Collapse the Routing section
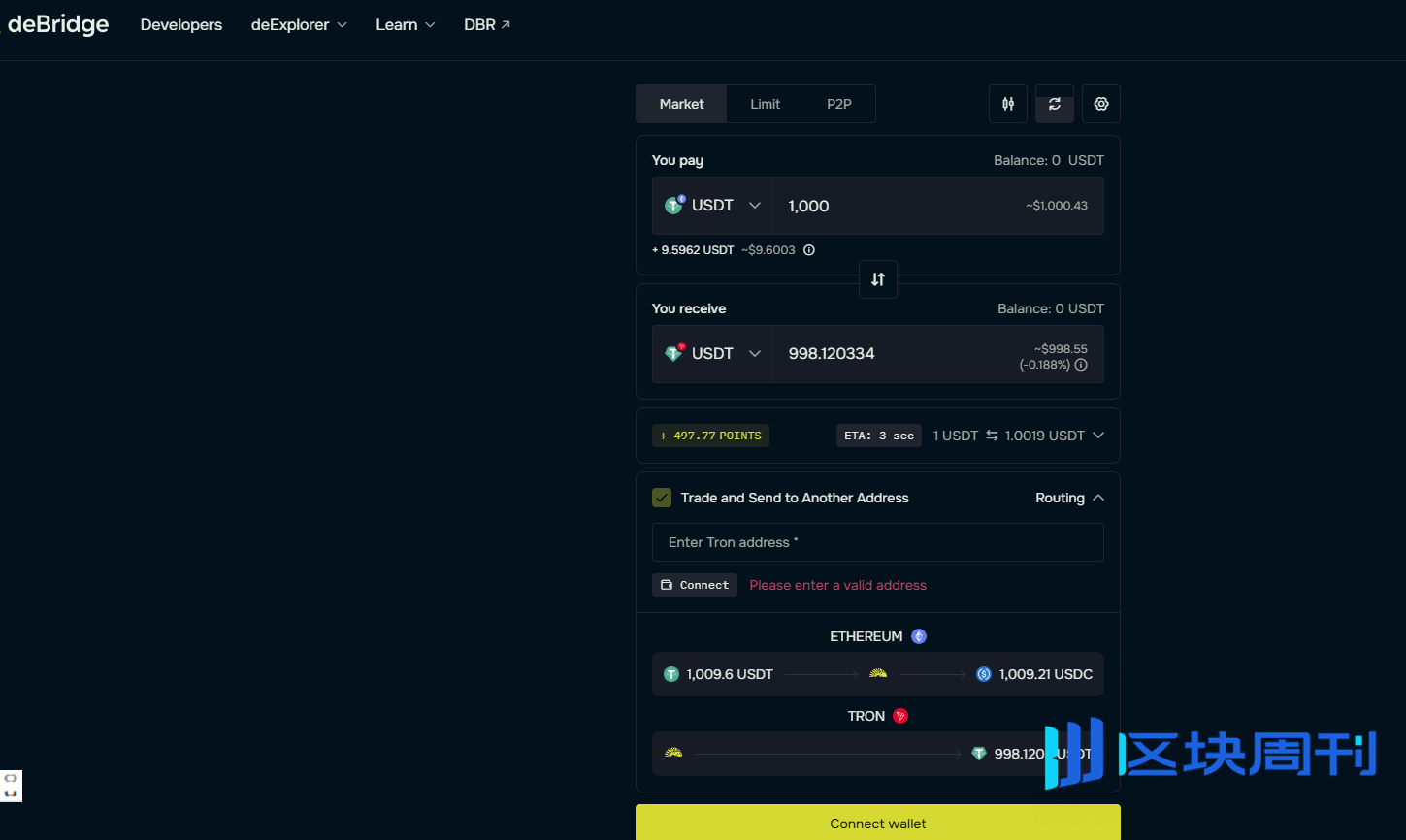 pyautogui.click(x=1069, y=498)
